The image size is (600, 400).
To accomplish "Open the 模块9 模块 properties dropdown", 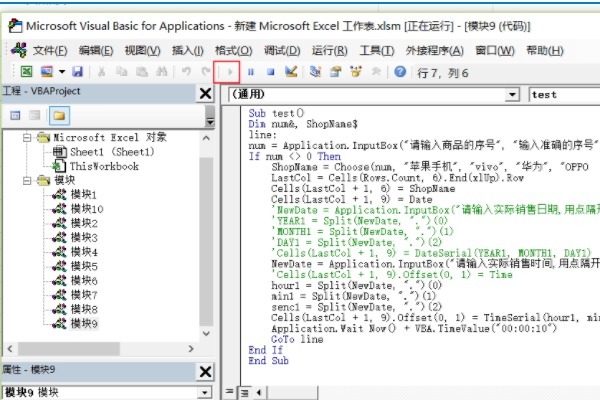I will 205,392.
